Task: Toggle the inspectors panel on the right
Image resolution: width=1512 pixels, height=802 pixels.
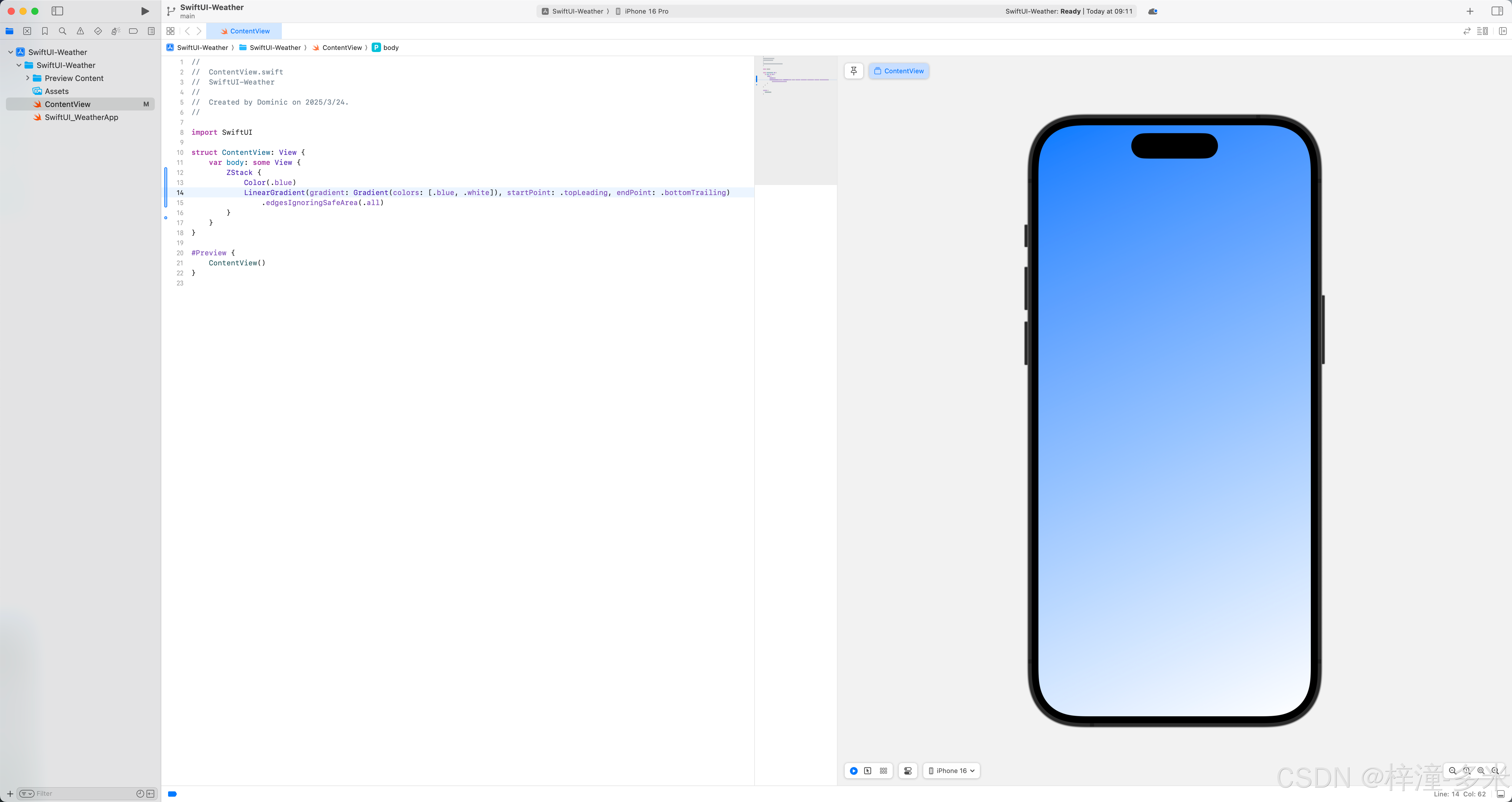Action: point(1497,11)
